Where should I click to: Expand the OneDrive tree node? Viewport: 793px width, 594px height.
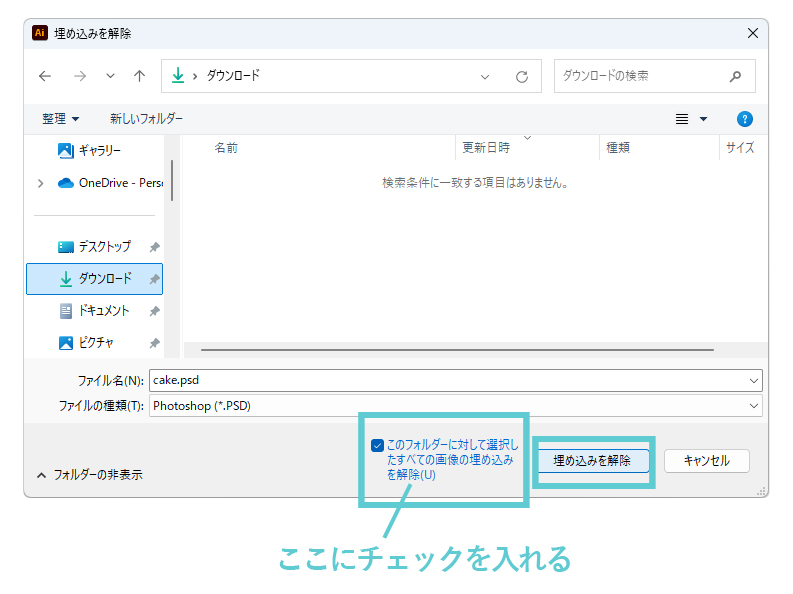tap(41, 183)
